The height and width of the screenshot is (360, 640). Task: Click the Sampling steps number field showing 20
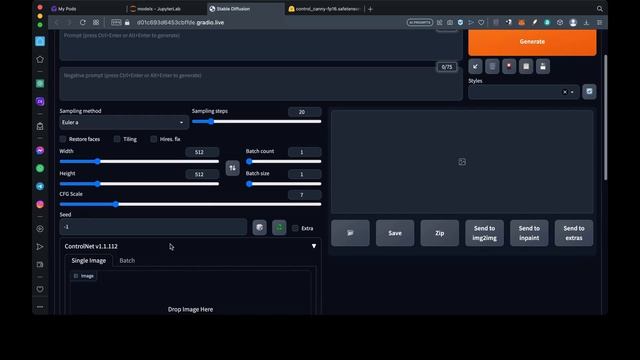[304, 112]
